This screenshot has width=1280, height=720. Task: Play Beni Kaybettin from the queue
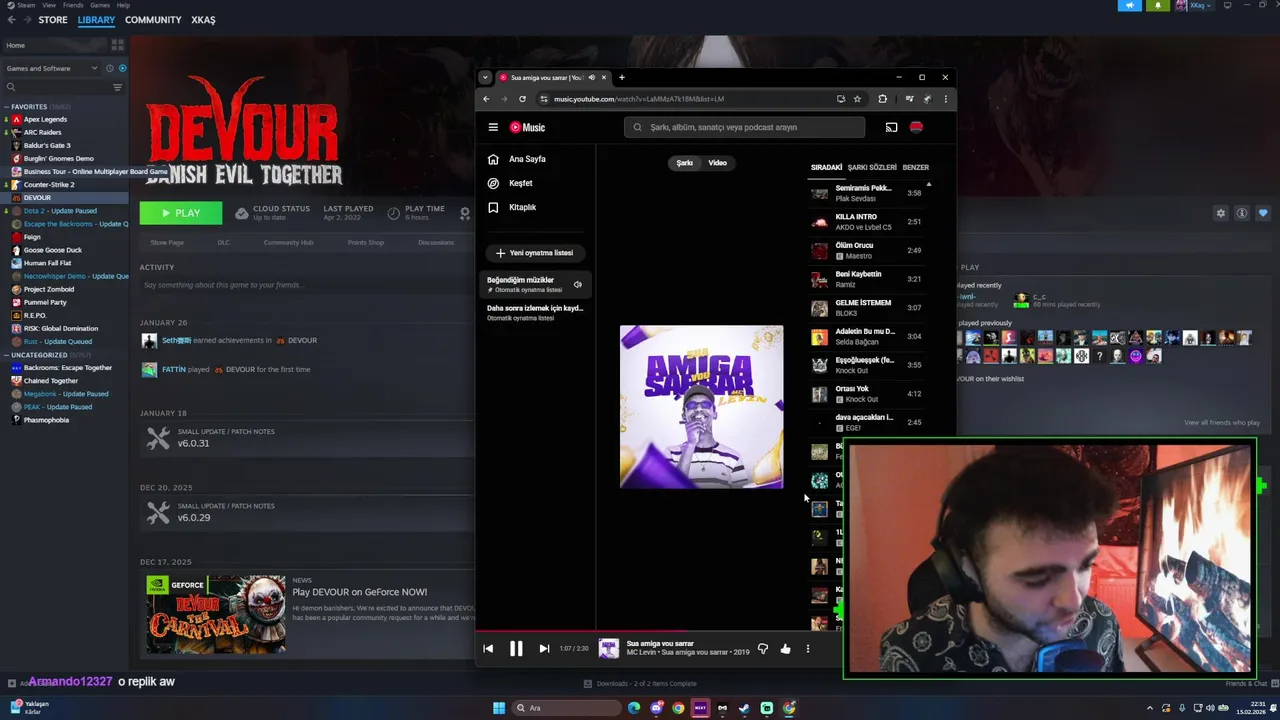[x=868, y=279]
